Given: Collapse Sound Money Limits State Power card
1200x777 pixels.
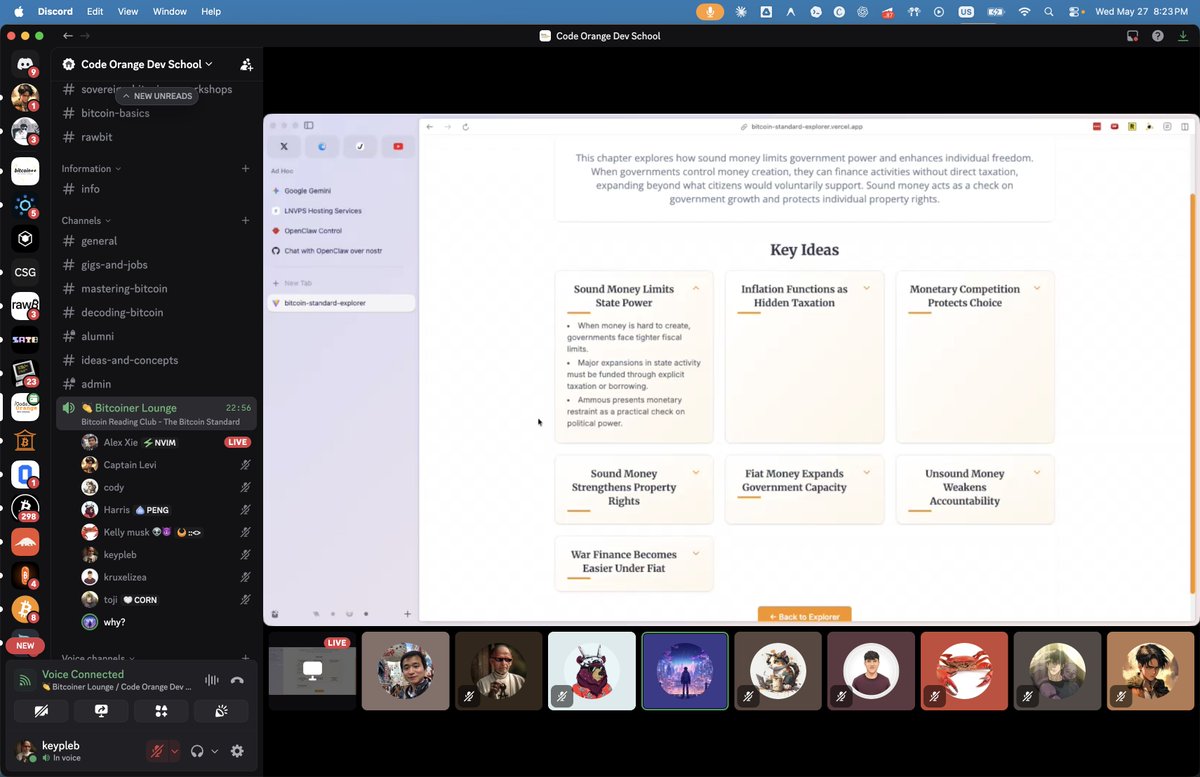Looking at the screenshot, I should point(695,288).
